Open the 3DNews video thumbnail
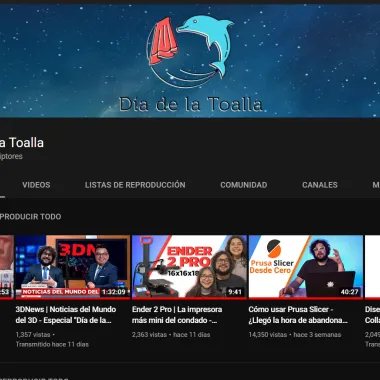Image resolution: width=380 pixels, height=380 pixels. [x=72, y=266]
